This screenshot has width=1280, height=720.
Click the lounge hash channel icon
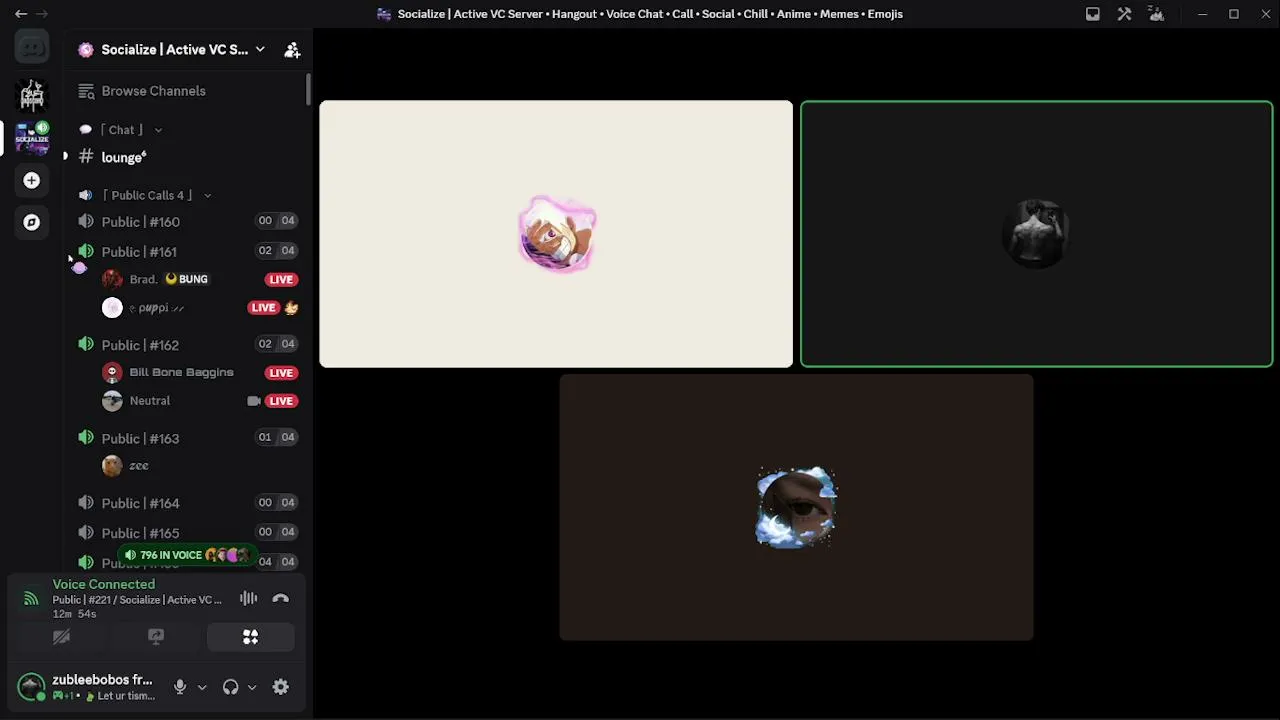tap(86, 157)
